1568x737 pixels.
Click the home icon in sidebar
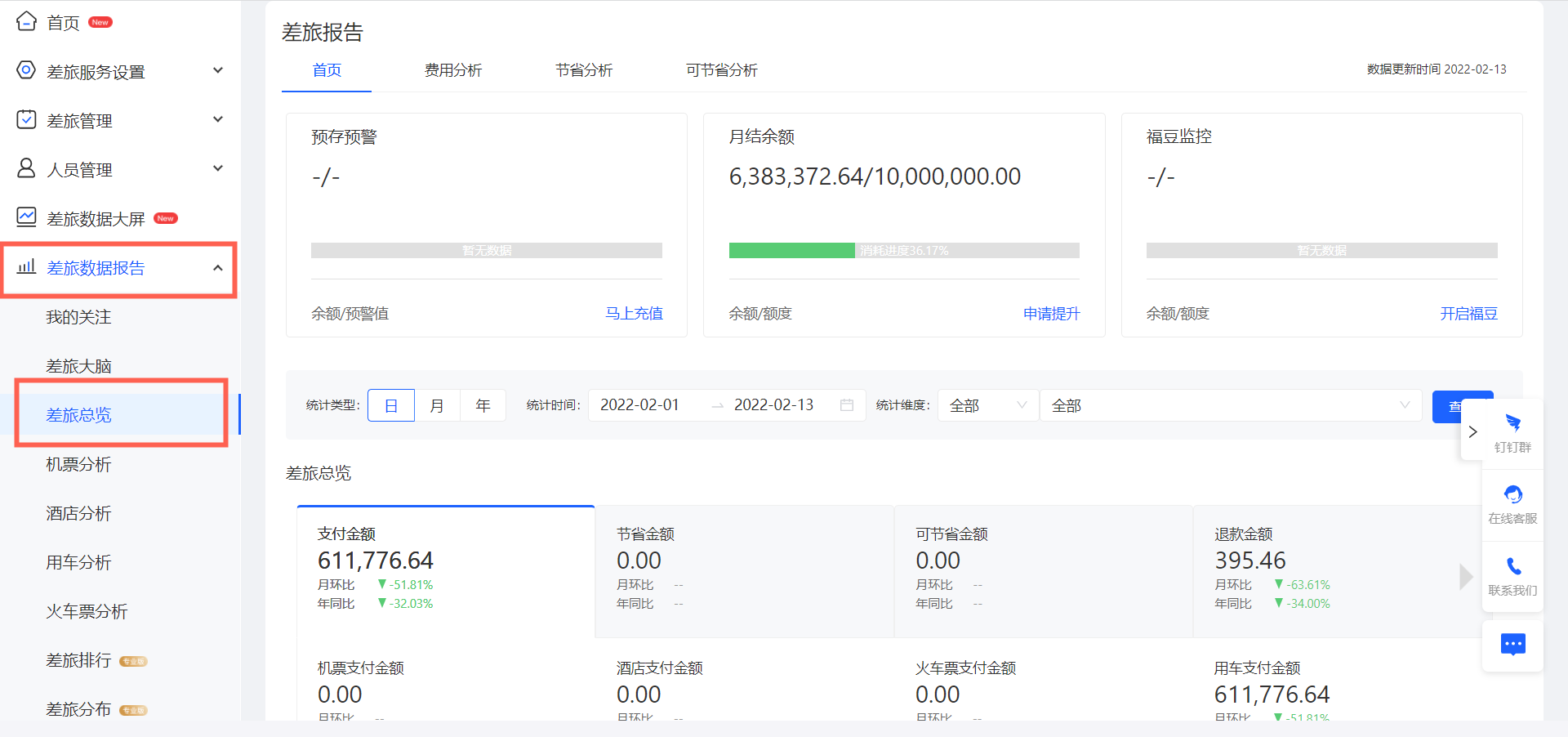click(x=26, y=21)
